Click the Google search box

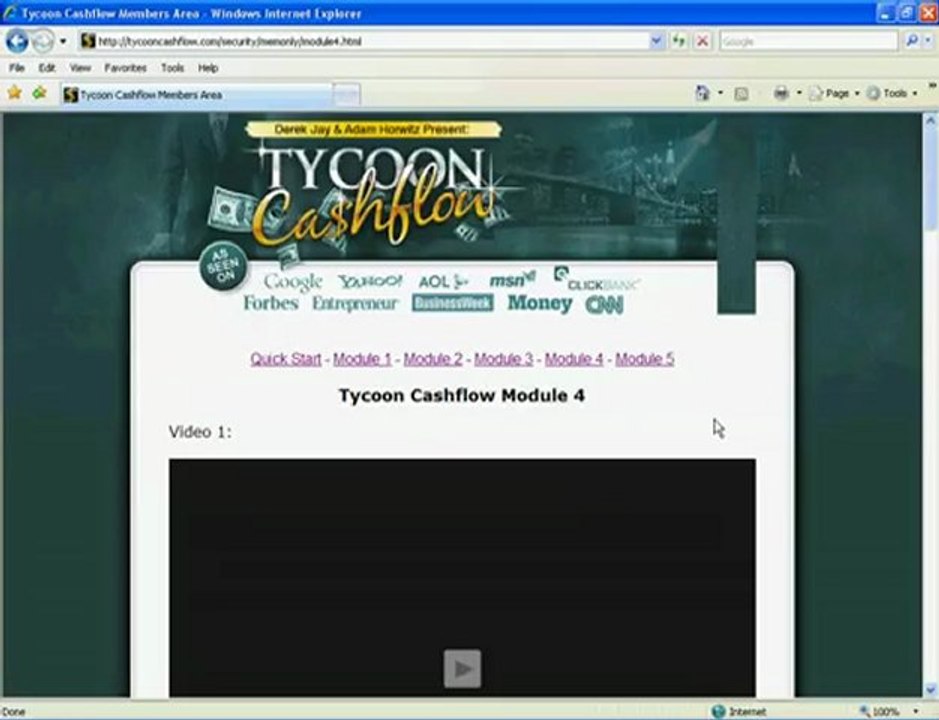point(808,41)
